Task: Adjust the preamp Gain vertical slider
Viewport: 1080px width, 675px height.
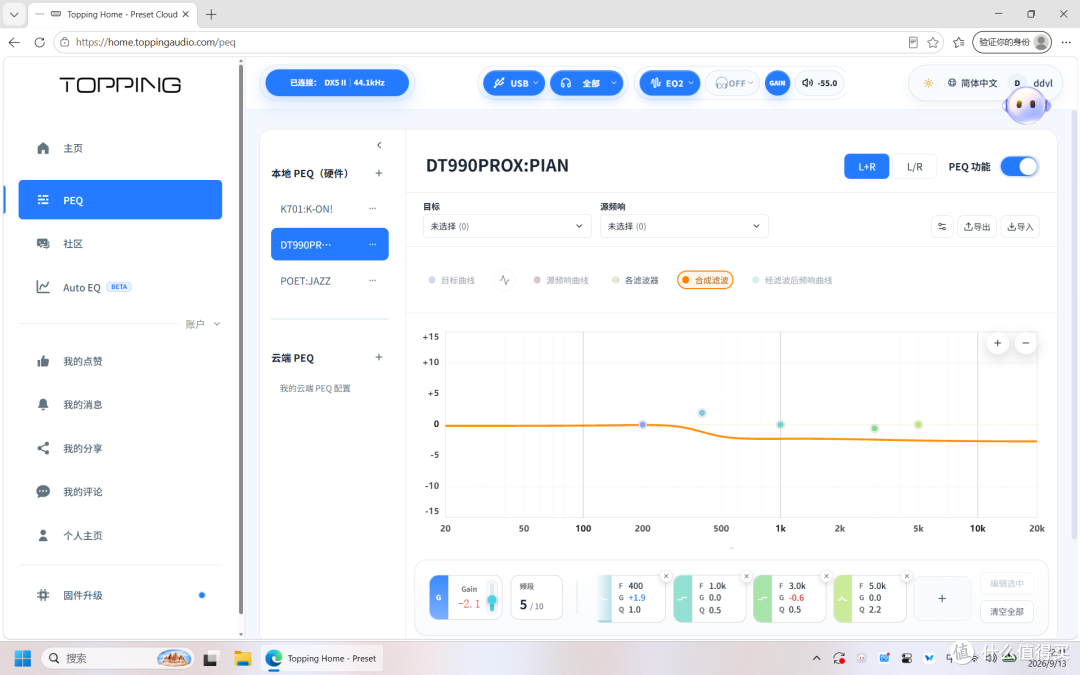Action: point(492,596)
